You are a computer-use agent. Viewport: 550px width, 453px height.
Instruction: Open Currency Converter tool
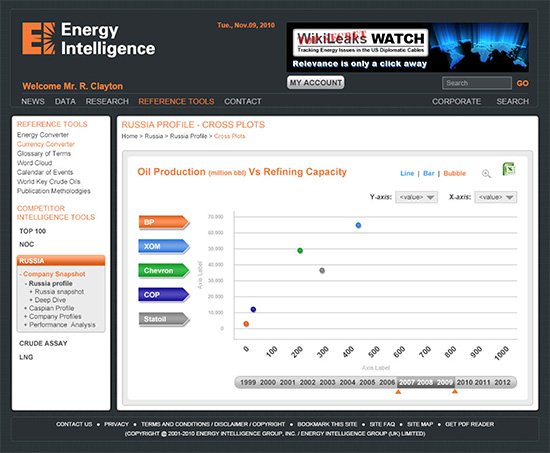[x=46, y=144]
